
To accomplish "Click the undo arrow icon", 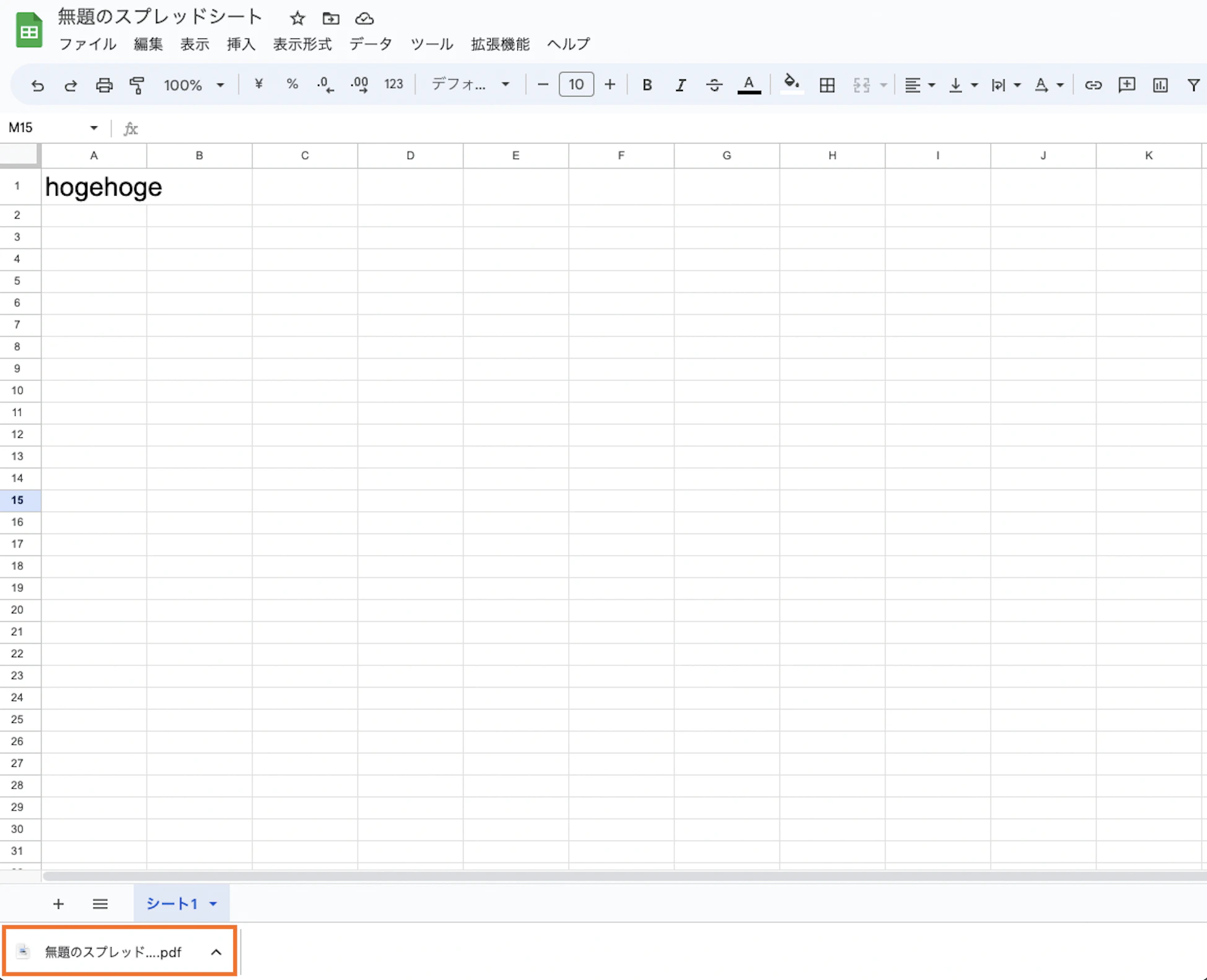I will point(37,85).
